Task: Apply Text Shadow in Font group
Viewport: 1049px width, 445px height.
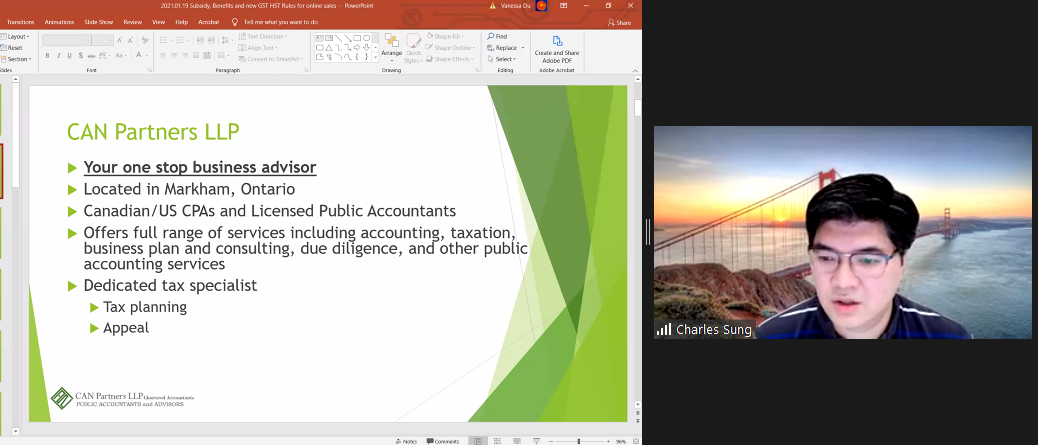Action: (81, 56)
